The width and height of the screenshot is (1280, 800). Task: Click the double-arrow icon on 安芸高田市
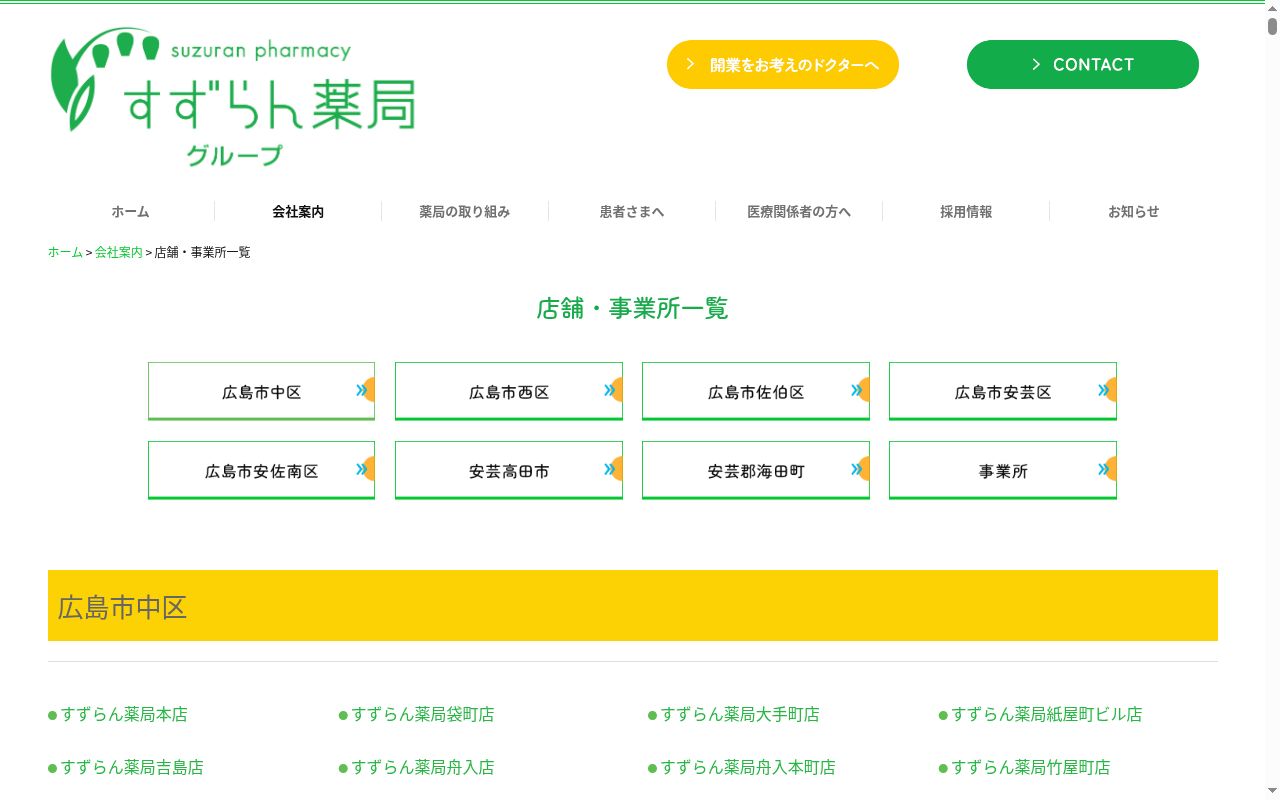(610, 469)
